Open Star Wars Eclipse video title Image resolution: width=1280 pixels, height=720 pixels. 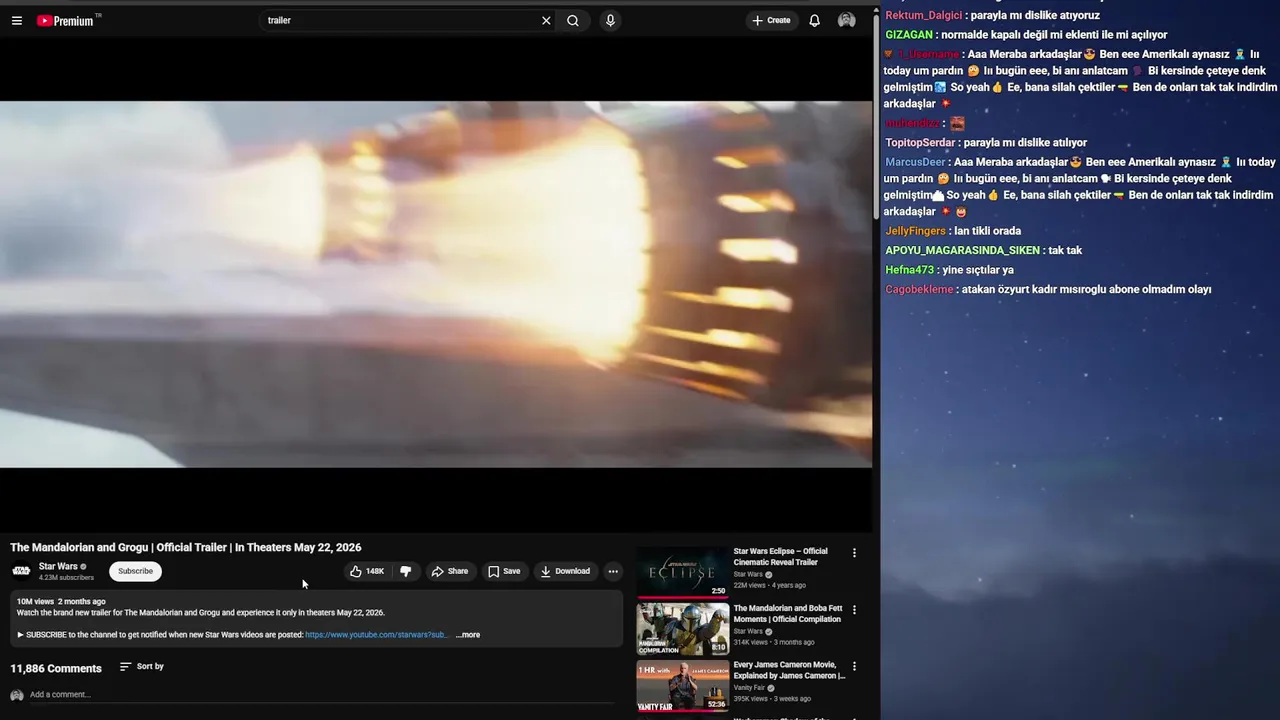pyautogui.click(x=781, y=557)
